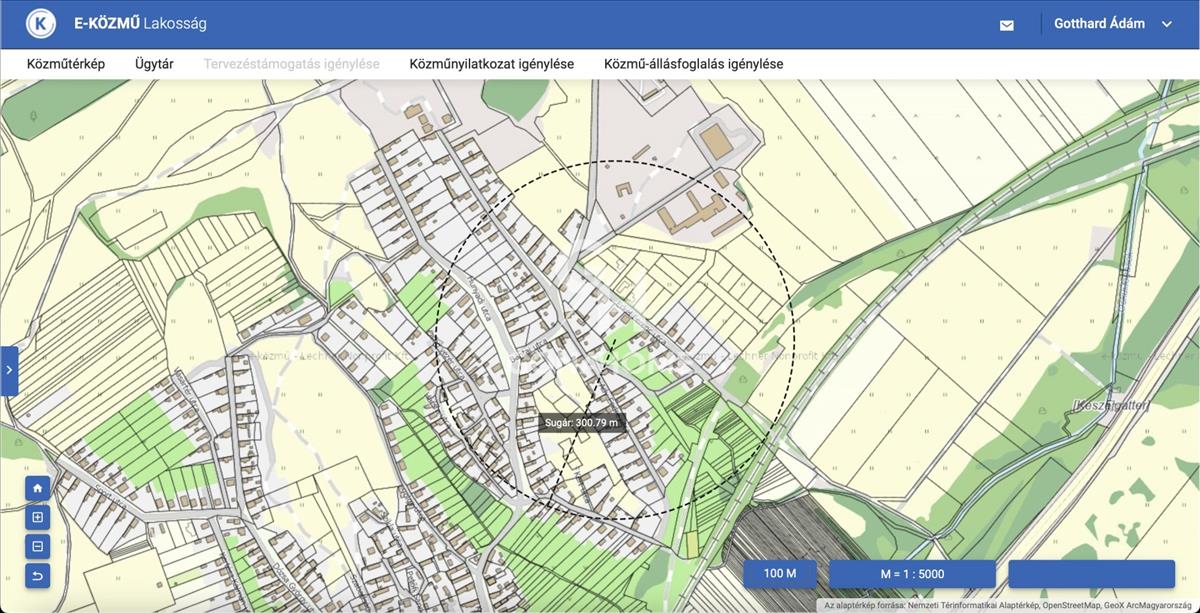1200x613 pixels.
Task: Click the disabled Tervezéstámogatás igénylése item
Action: (291, 64)
